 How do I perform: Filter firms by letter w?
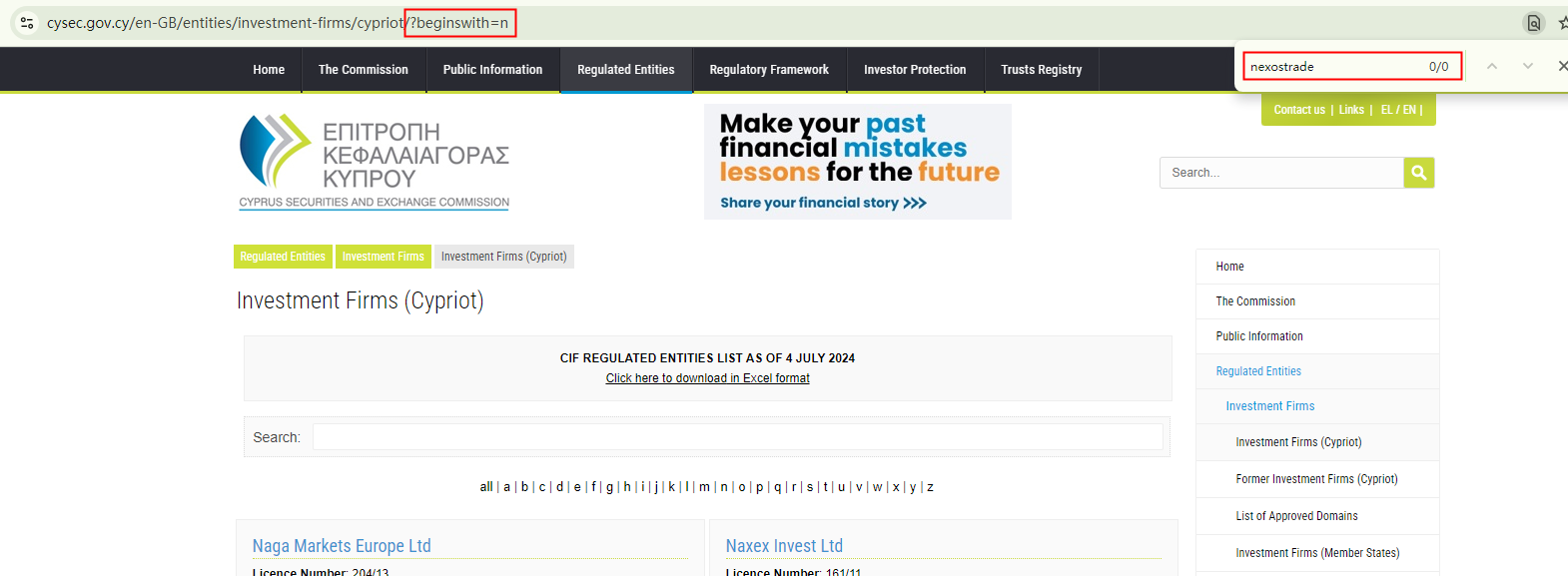[x=877, y=487]
